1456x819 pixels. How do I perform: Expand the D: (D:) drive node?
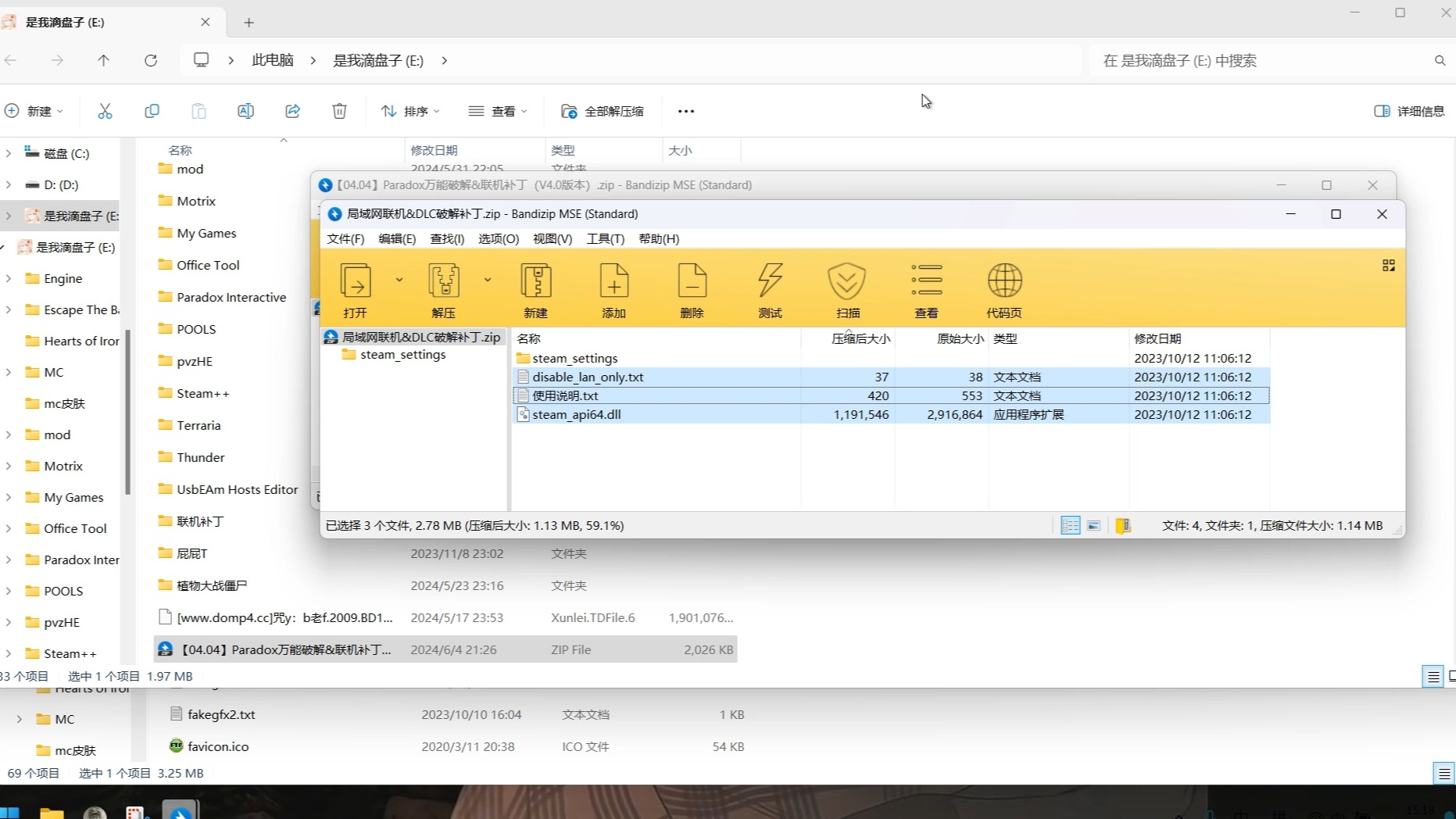click(x=9, y=184)
